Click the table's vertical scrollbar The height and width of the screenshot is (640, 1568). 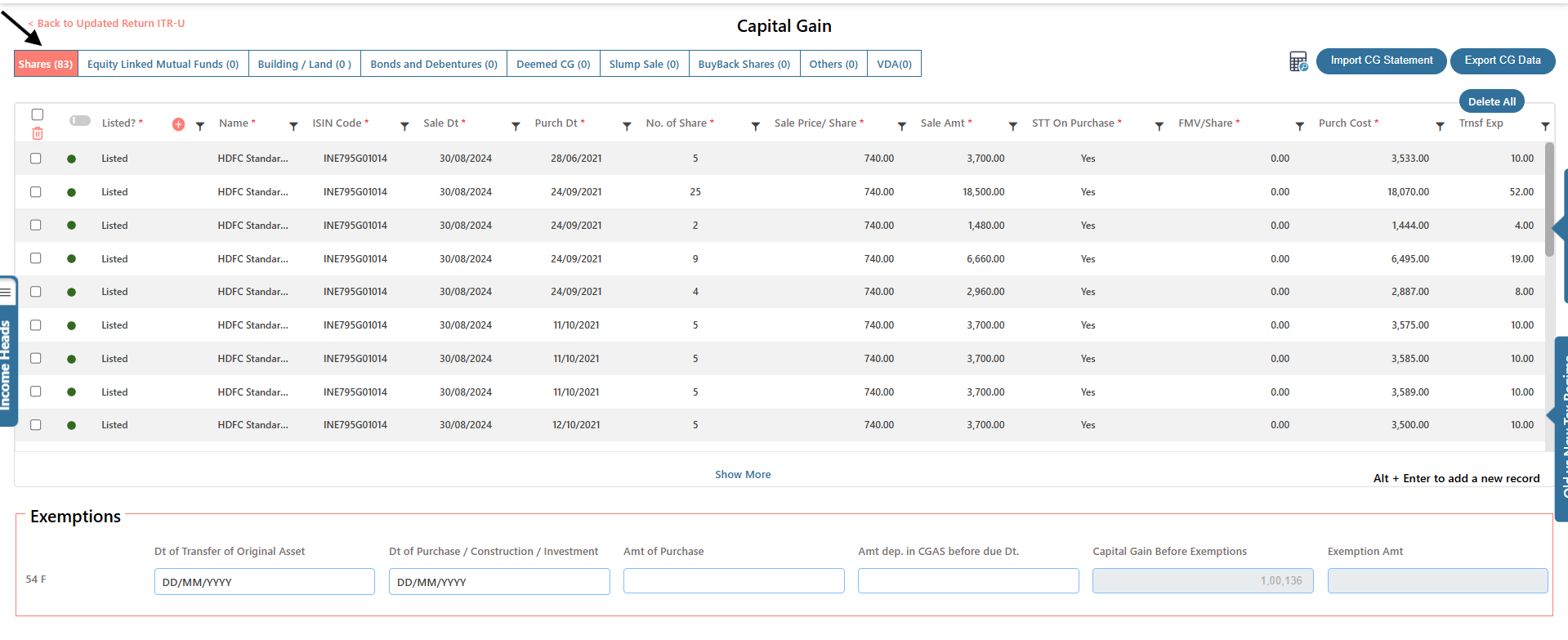pos(1549,200)
